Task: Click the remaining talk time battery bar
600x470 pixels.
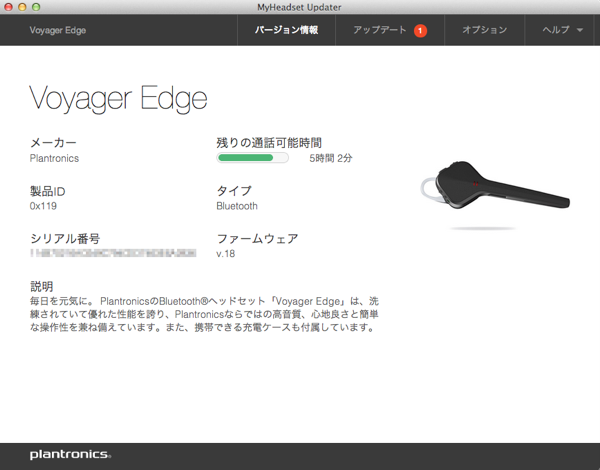Action: [x=253, y=158]
